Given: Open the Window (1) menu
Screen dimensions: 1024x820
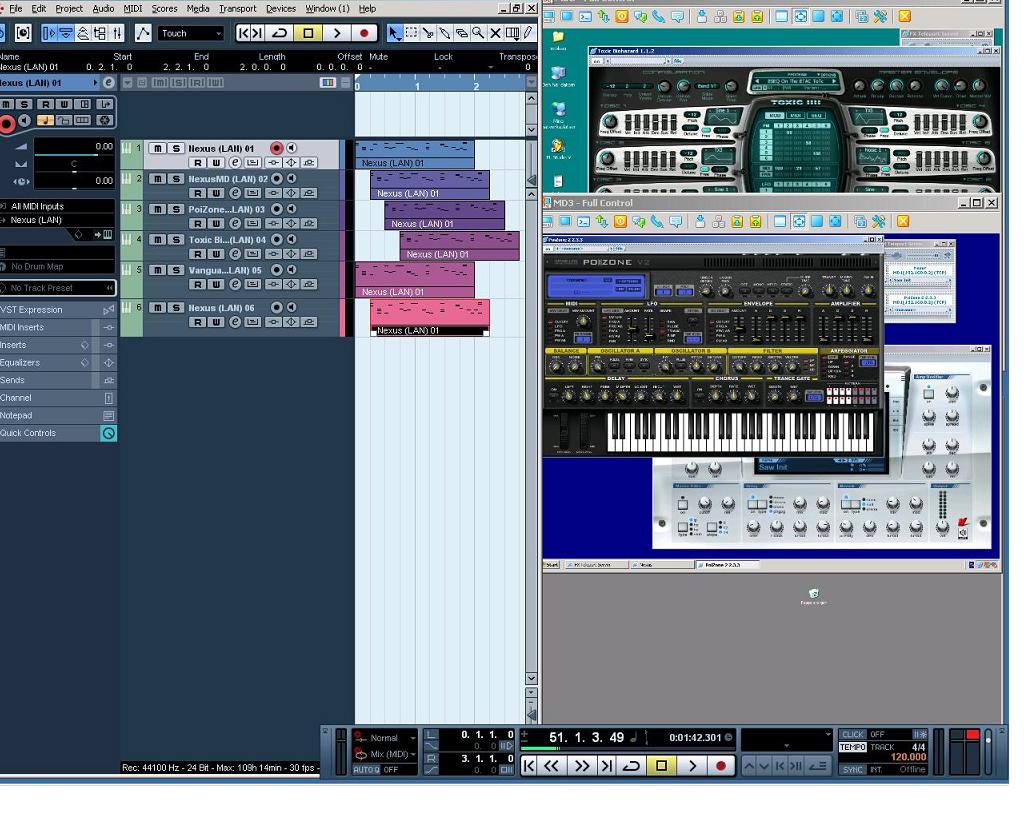Looking at the screenshot, I should click(327, 8).
